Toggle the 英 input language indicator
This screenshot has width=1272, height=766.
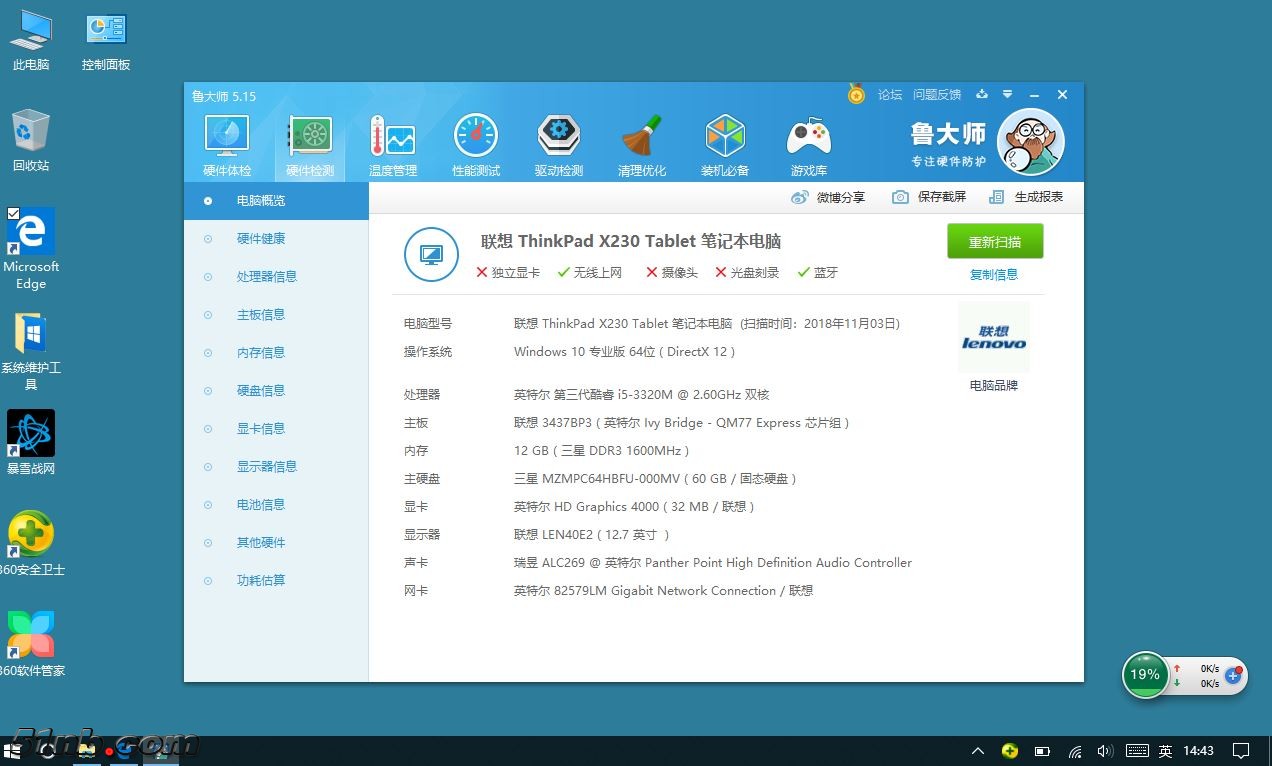[x=1165, y=751]
